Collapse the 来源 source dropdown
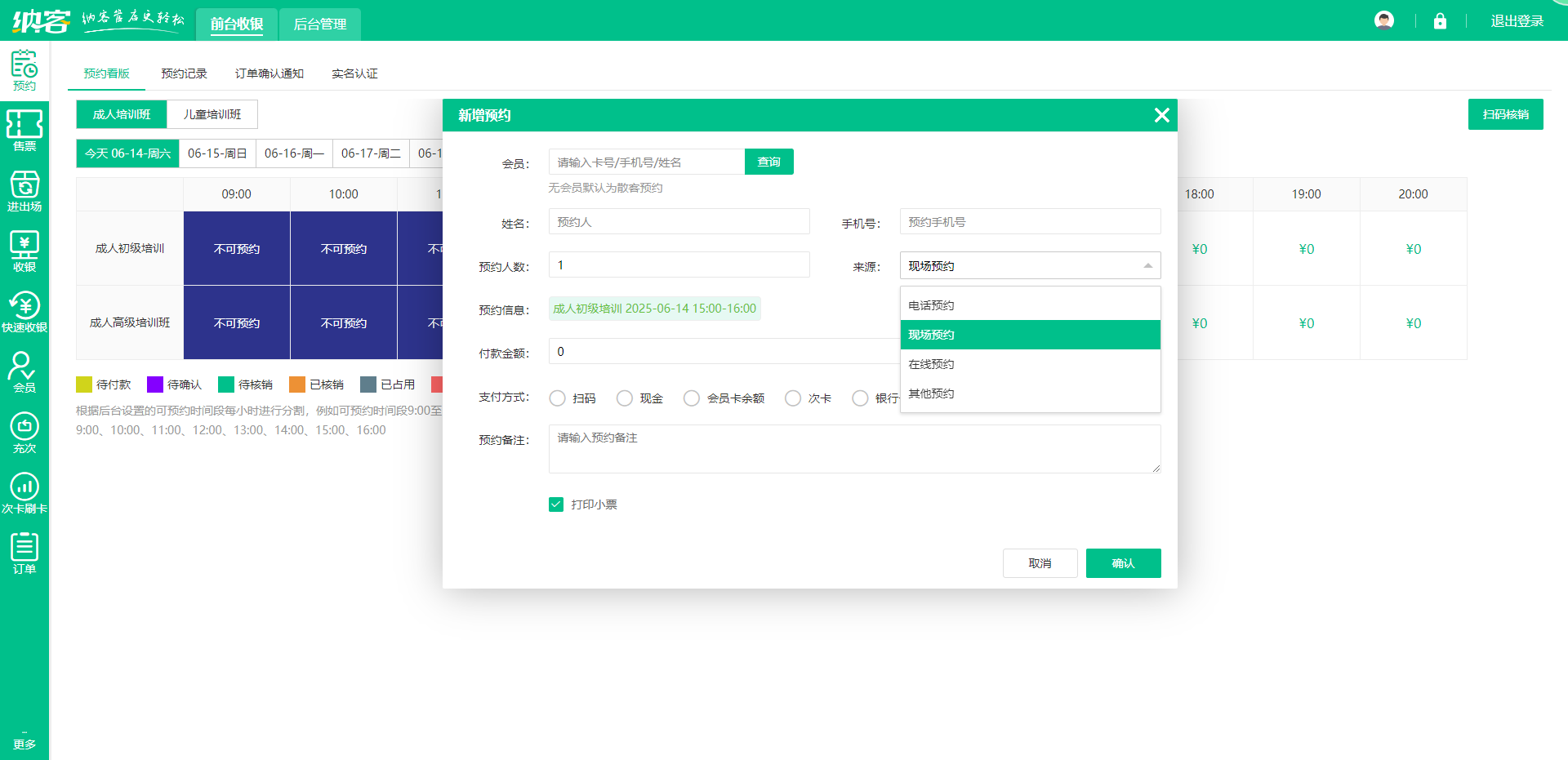Image resolution: width=1568 pixels, height=760 pixels. 1147,266
